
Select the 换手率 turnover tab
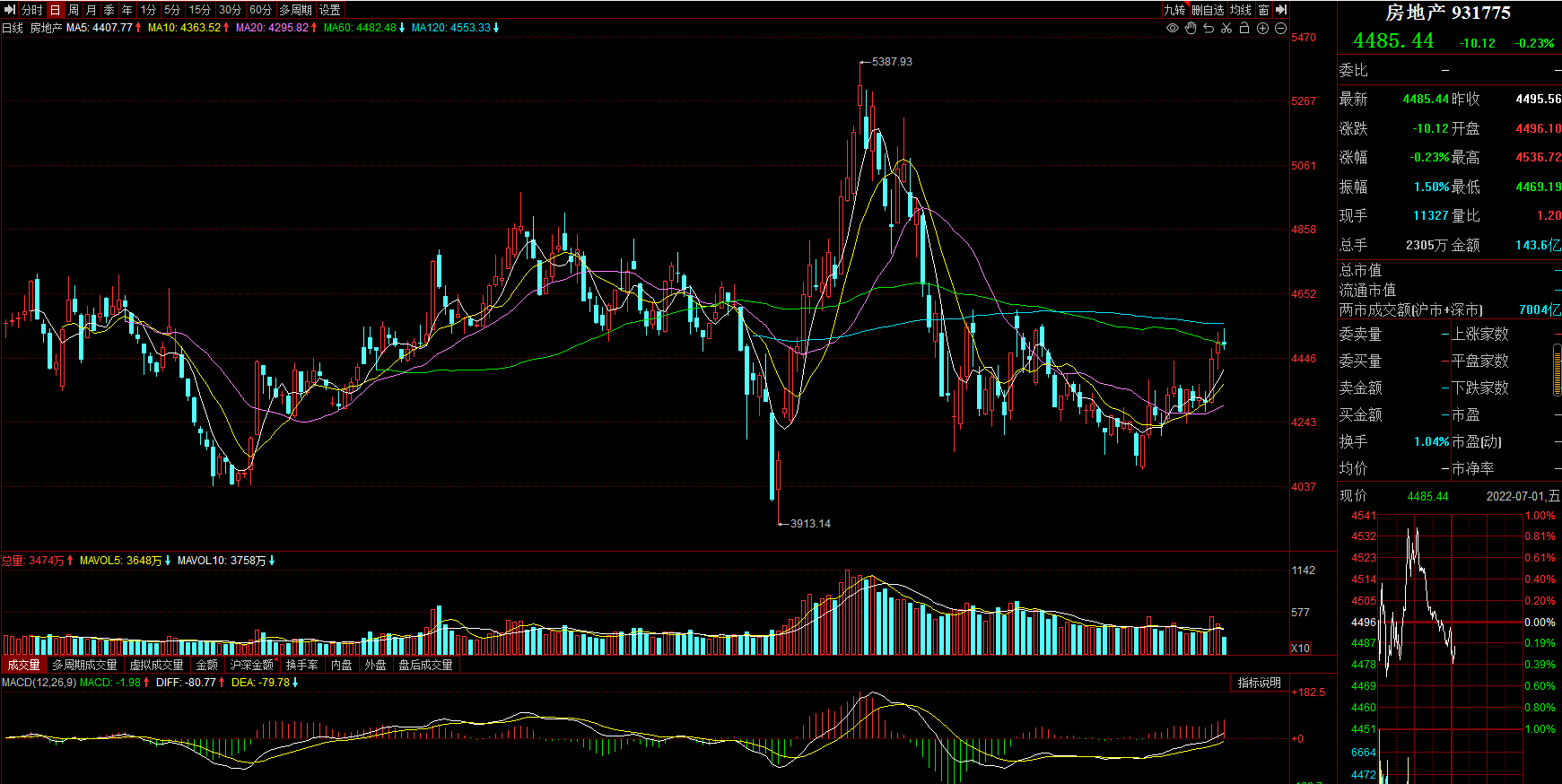[x=302, y=665]
